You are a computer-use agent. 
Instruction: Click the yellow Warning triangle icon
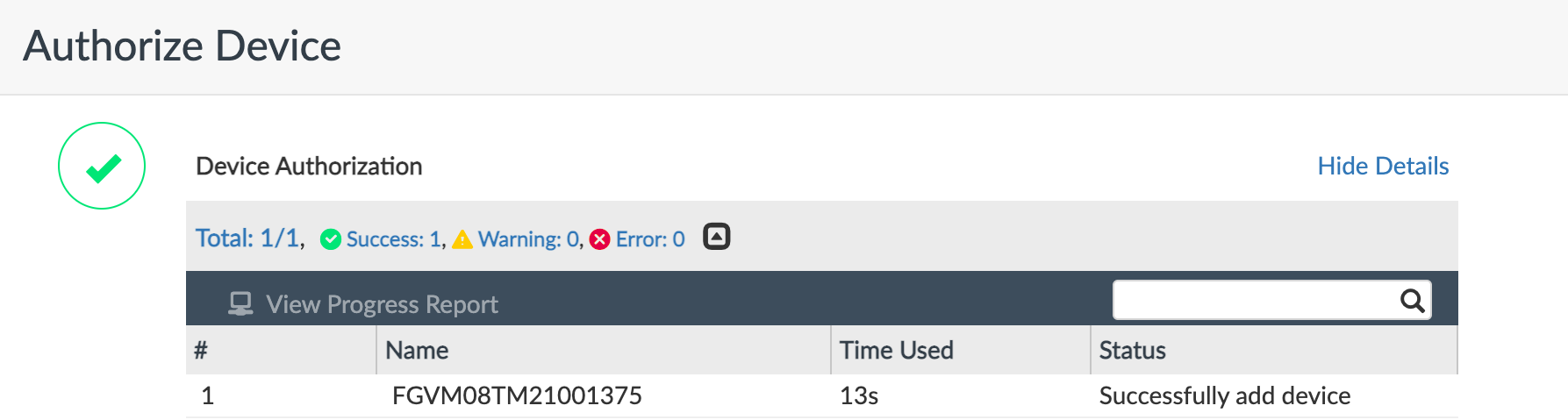[462, 239]
